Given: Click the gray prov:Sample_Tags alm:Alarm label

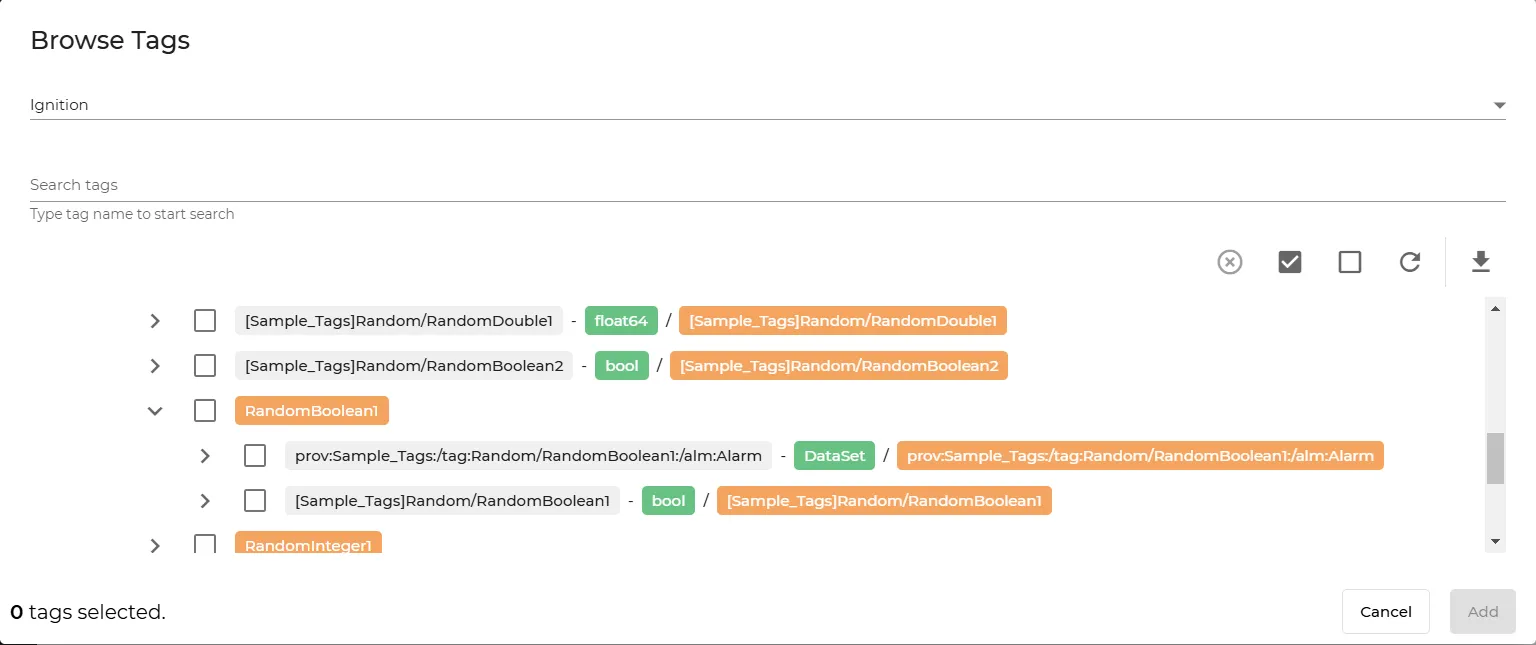Looking at the screenshot, I should point(528,456).
